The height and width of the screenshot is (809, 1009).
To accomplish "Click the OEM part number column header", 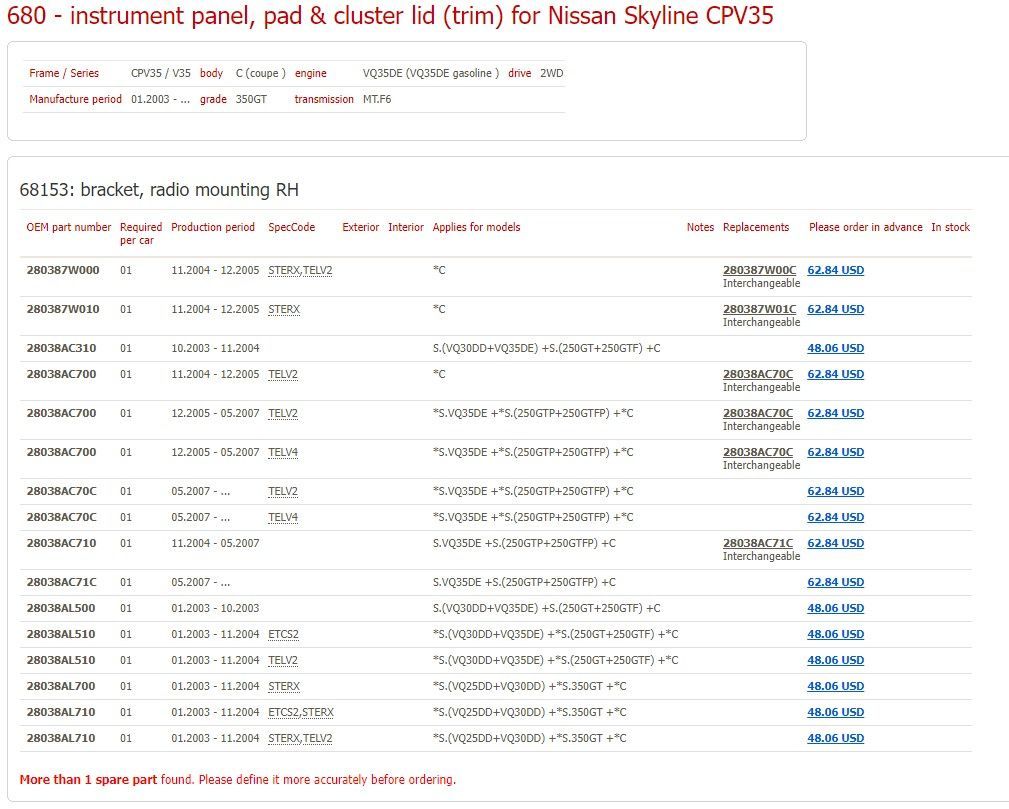I will pyautogui.click(x=69, y=227).
